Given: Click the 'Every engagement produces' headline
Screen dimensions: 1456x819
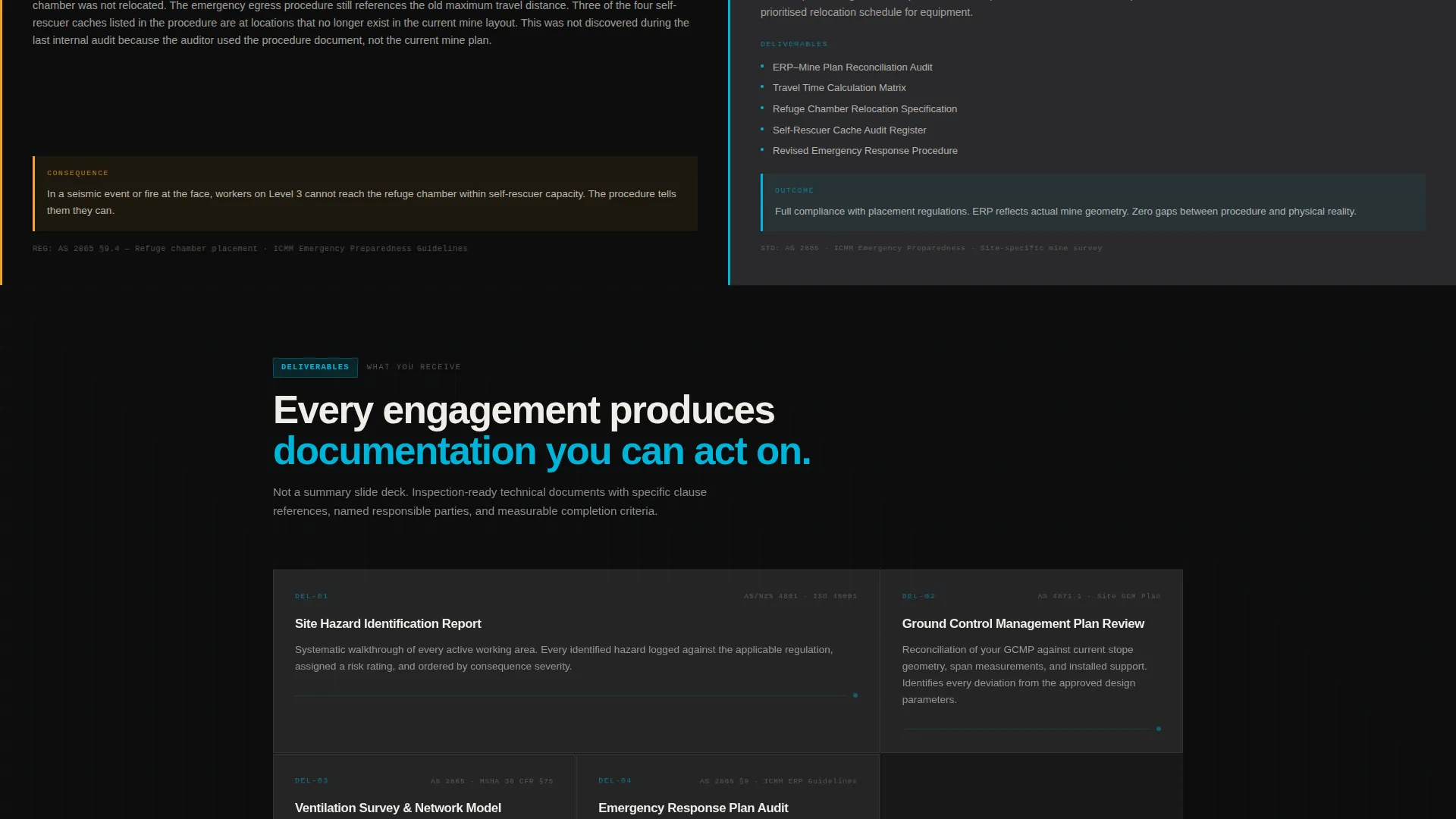Looking at the screenshot, I should [523, 410].
